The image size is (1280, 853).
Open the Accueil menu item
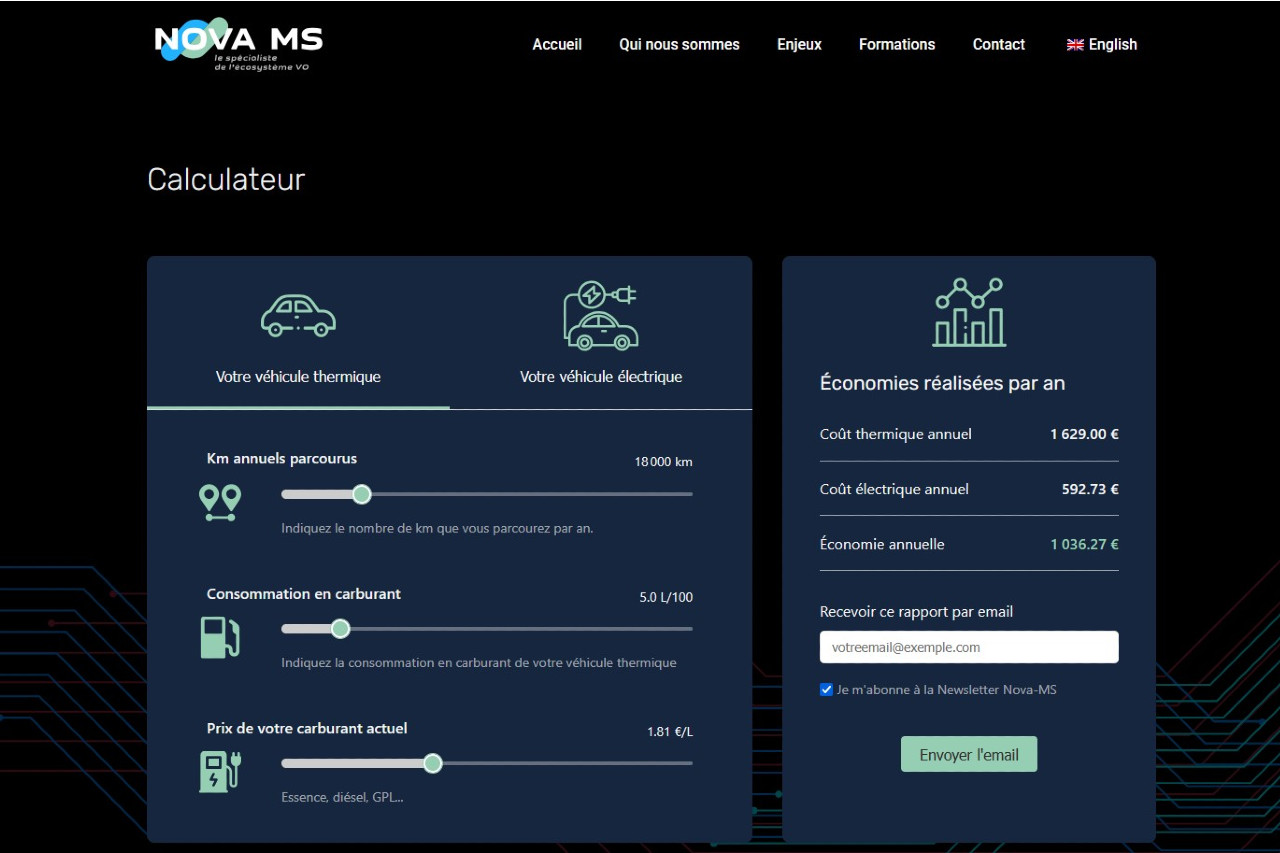(557, 45)
